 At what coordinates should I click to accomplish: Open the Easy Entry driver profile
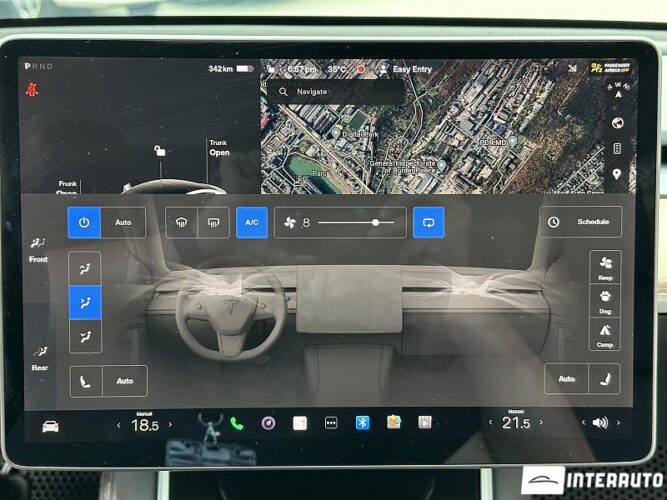pyautogui.click(x=406, y=69)
